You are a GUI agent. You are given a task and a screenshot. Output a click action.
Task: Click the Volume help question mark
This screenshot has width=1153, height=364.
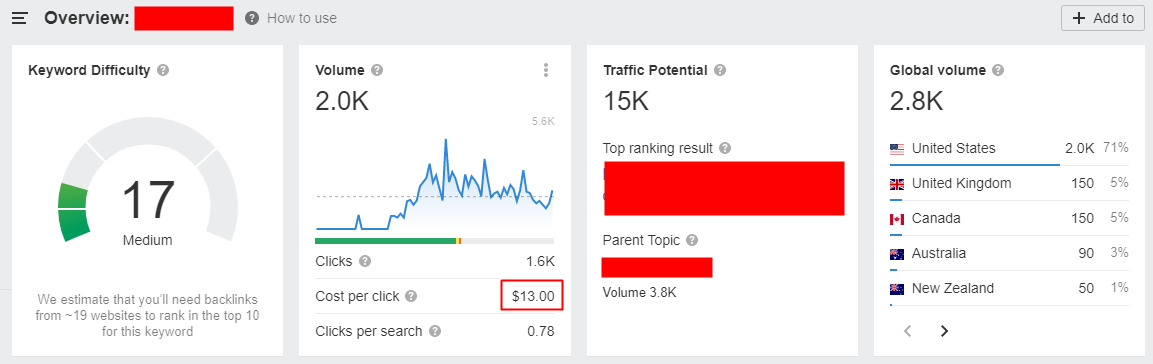376,71
